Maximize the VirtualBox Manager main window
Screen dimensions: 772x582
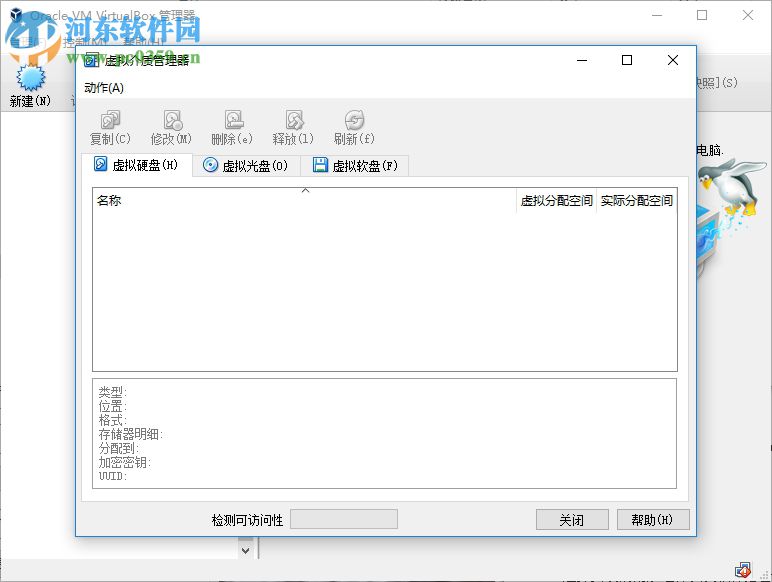(x=702, y=15)
